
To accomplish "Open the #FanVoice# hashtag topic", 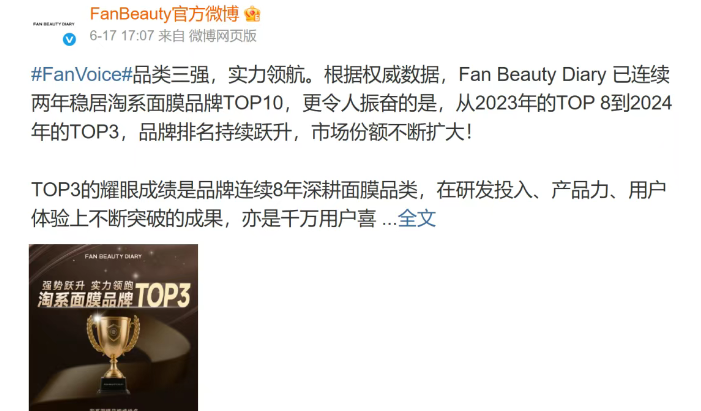I will tap(82, 74).
